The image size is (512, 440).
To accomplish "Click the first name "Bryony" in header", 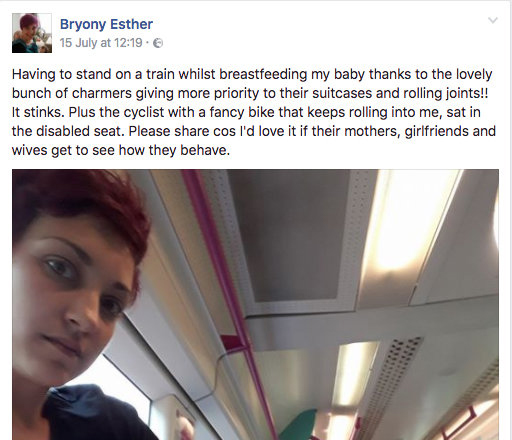I will point(83,24).
